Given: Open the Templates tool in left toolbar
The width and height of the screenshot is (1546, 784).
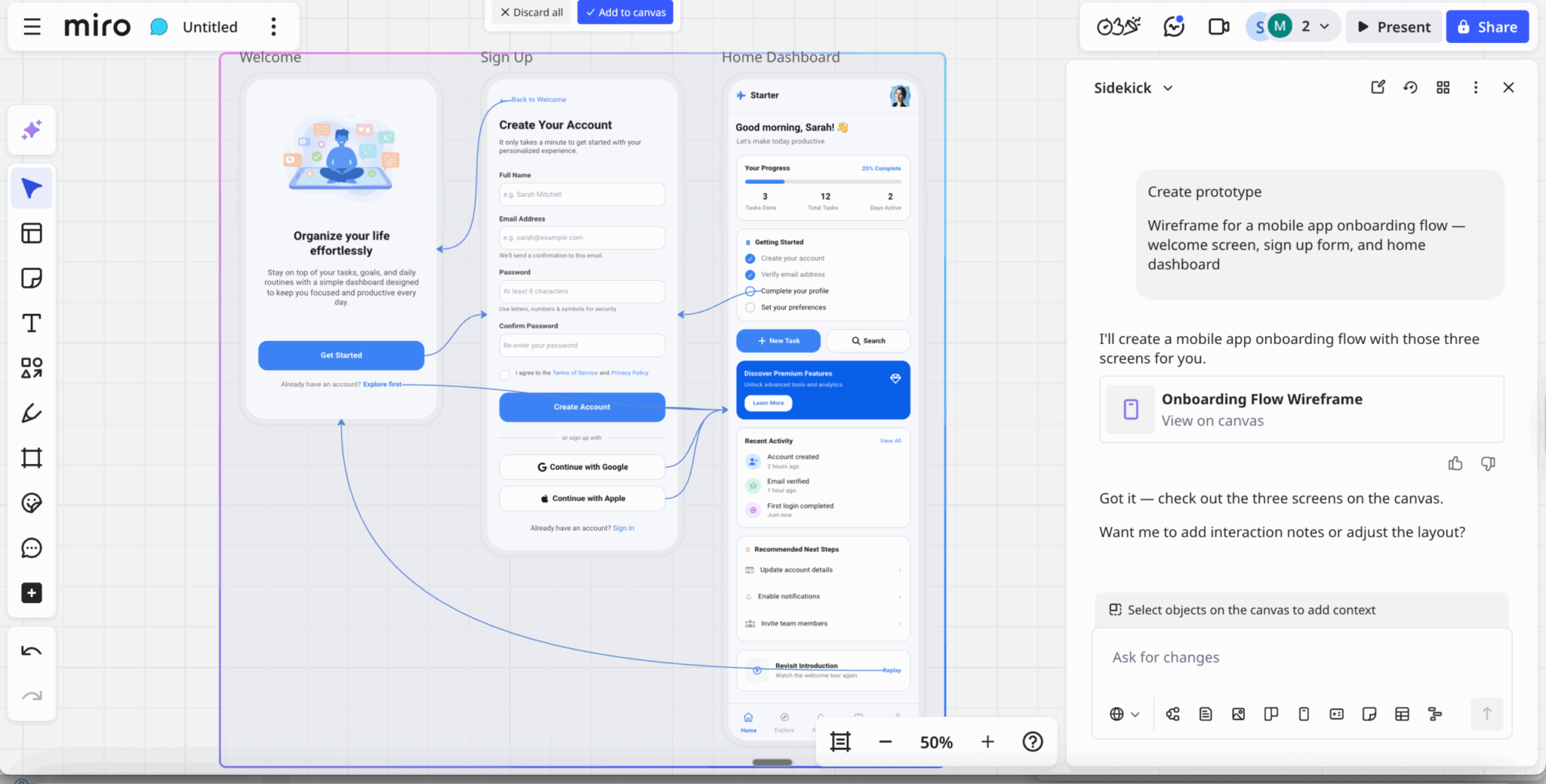Looking at the screenshot, I should (32, 233).
